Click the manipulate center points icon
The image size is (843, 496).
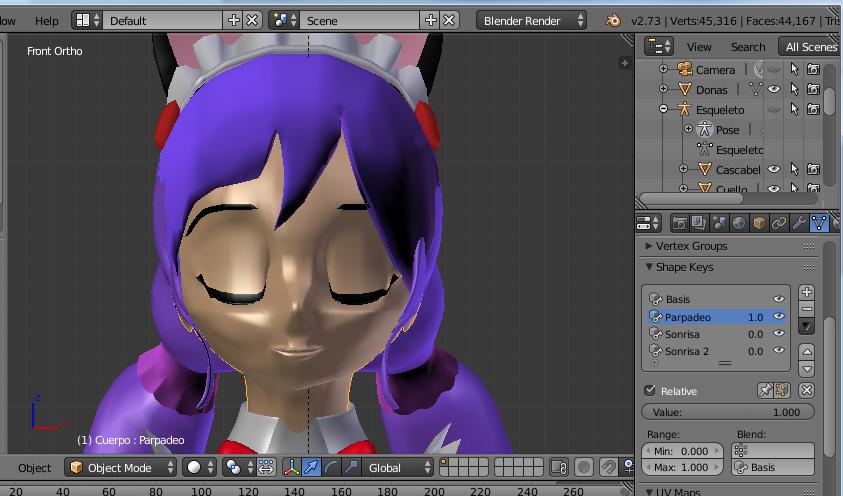point(266,467)
